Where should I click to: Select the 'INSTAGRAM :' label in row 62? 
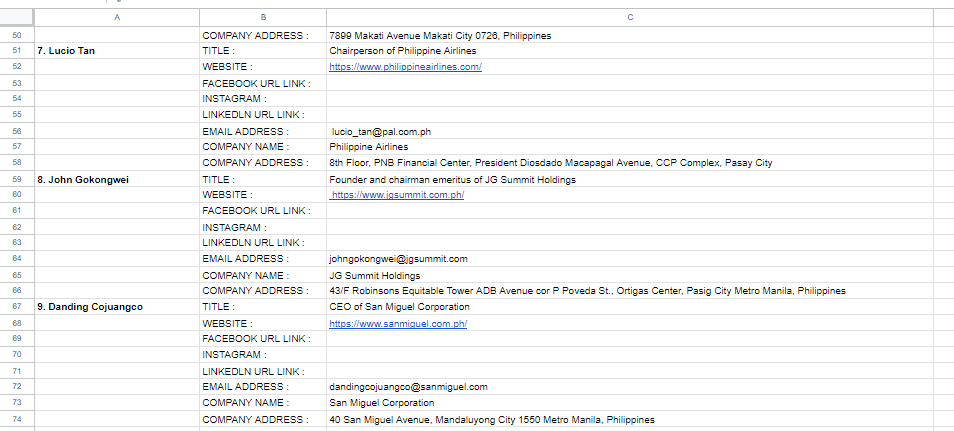[263, 227]
